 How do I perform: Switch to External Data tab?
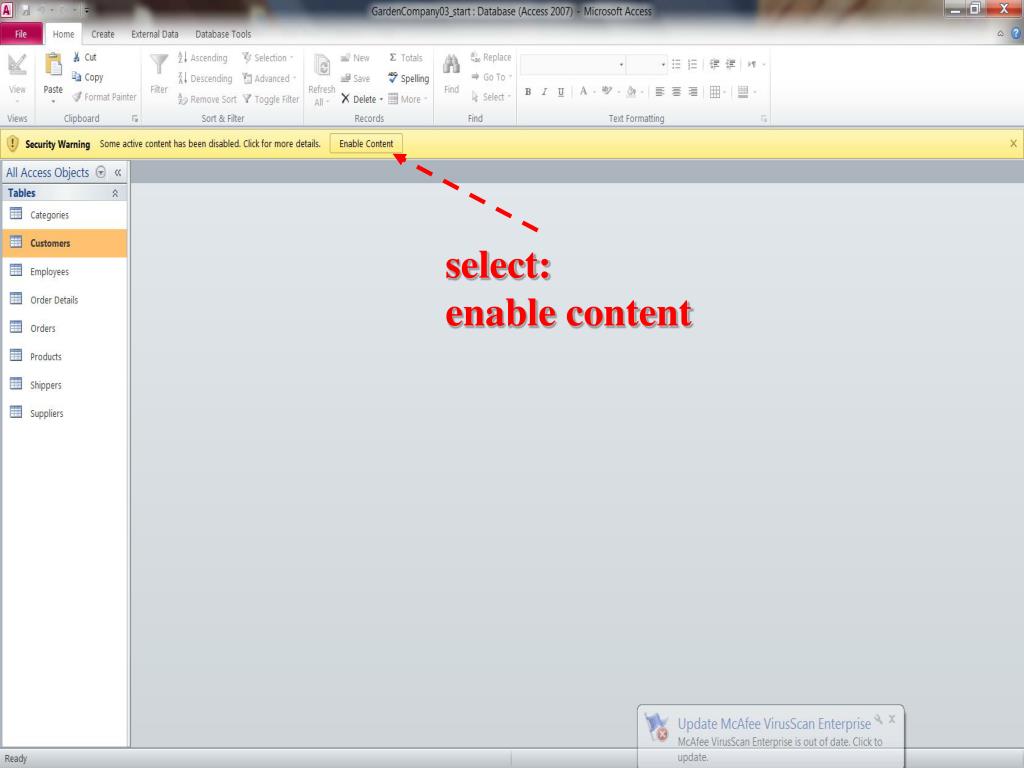click(x=155, y=34)
